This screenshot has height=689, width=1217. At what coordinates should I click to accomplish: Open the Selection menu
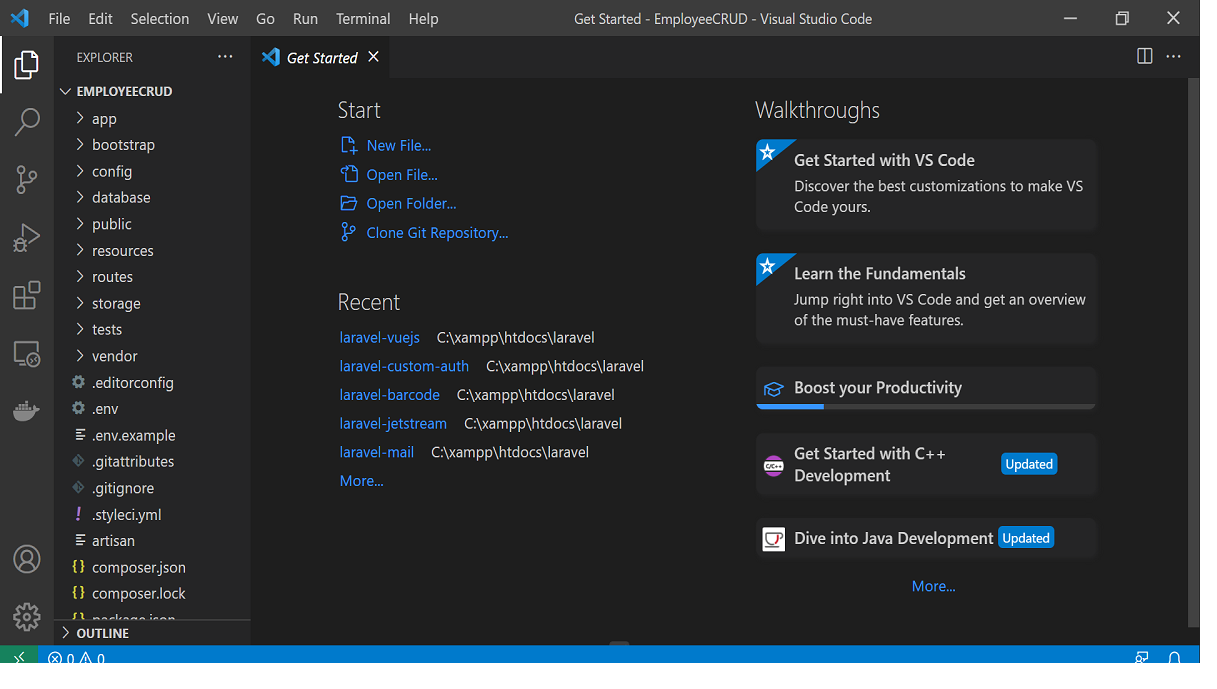(160, 18)
